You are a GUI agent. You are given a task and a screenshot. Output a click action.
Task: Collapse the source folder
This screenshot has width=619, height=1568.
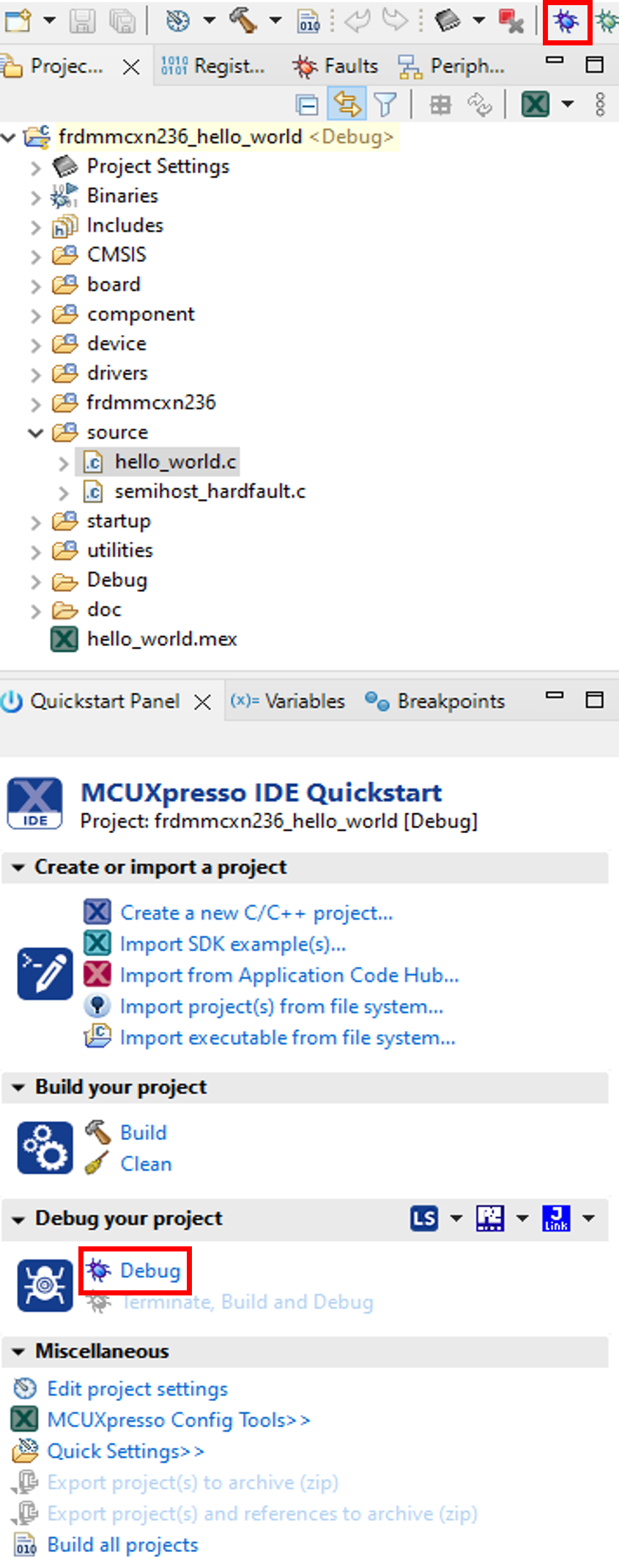35,433
